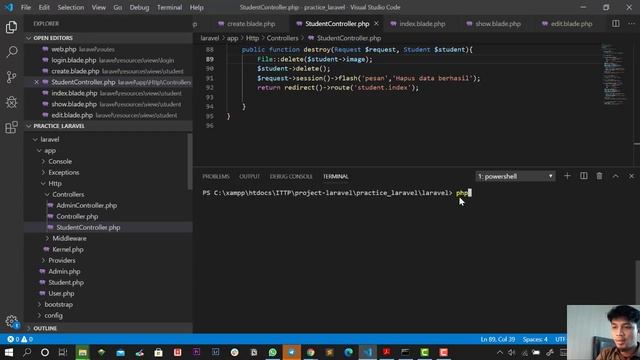Open Source Control view in activity bar

click(11, 77)
